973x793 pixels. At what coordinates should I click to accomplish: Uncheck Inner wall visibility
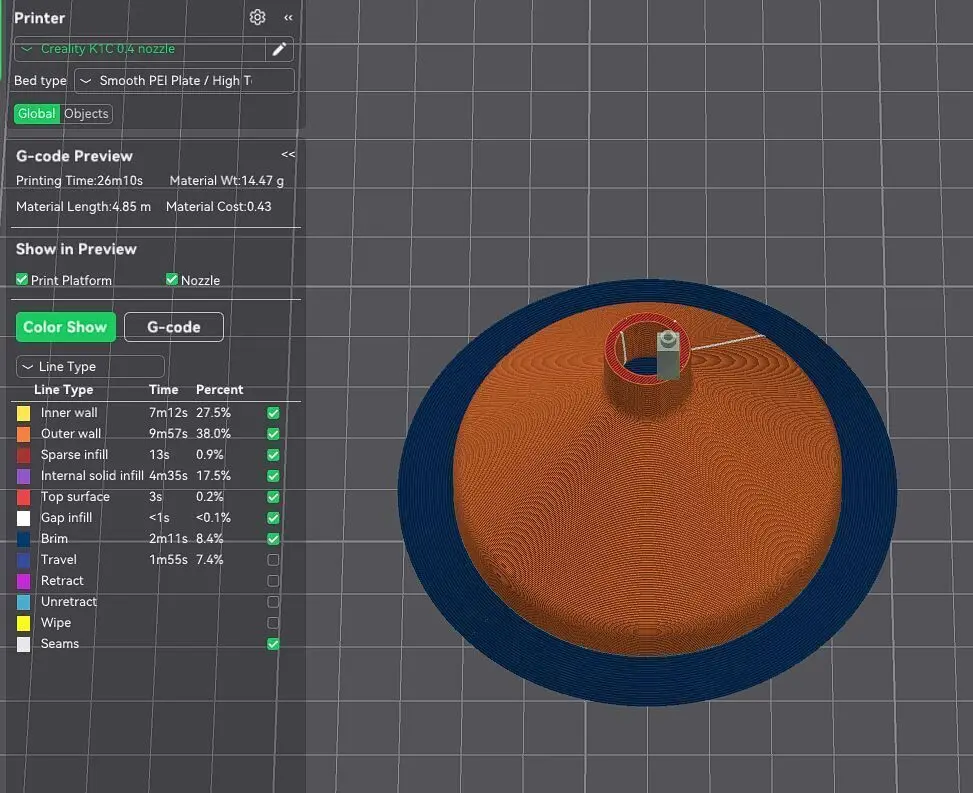click(273, 413)
